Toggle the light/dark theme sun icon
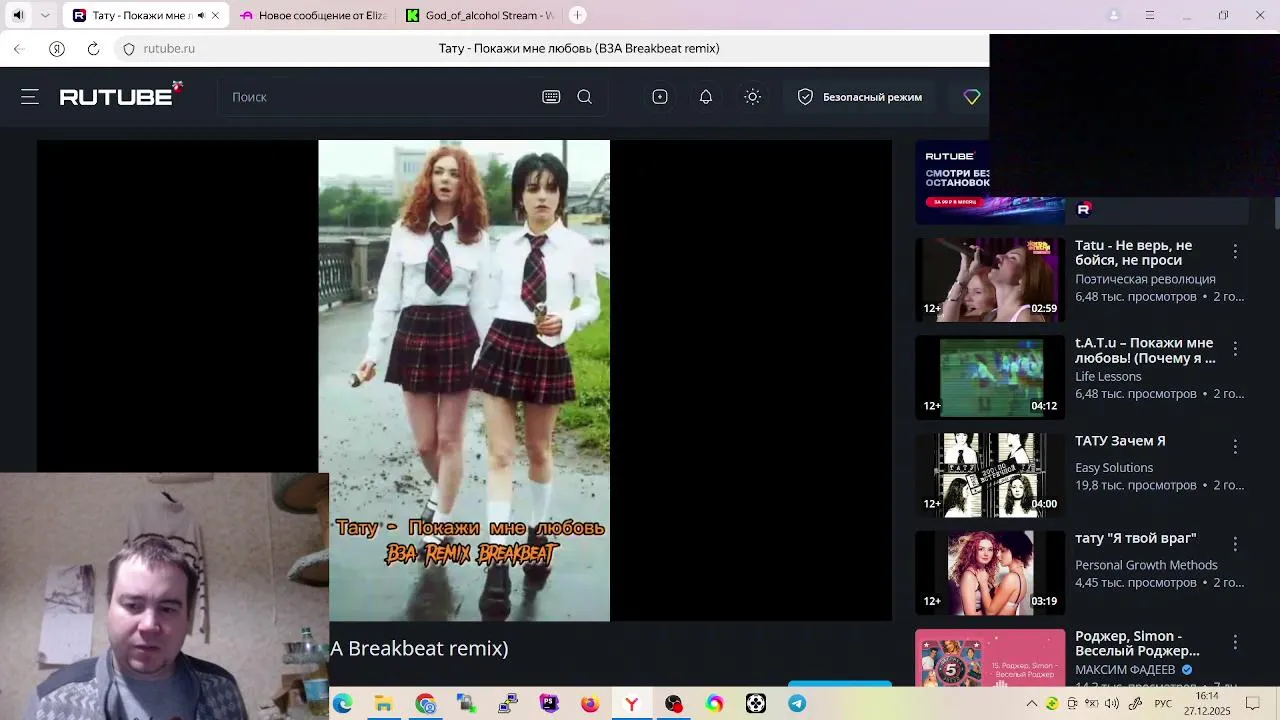Viewport: 1280px width, 720px height. pyautogui.click(x=753, y=97)
